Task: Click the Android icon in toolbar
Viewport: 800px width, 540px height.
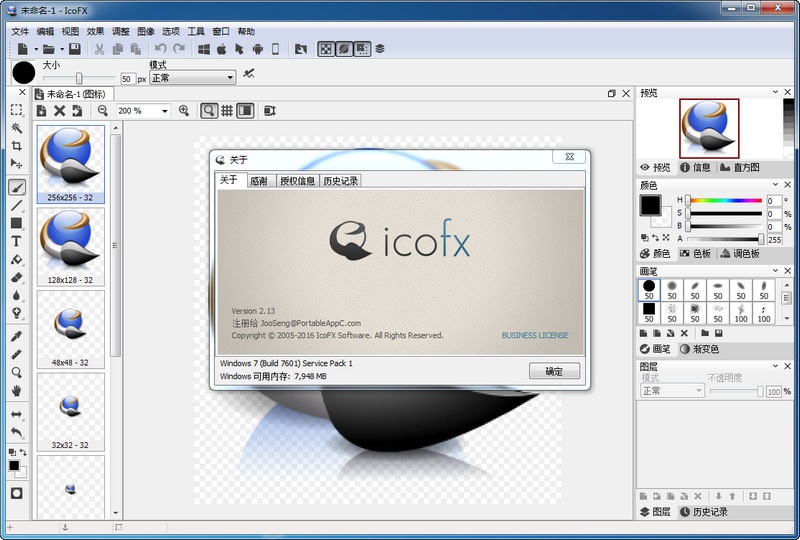Action: tap(258, 49)
